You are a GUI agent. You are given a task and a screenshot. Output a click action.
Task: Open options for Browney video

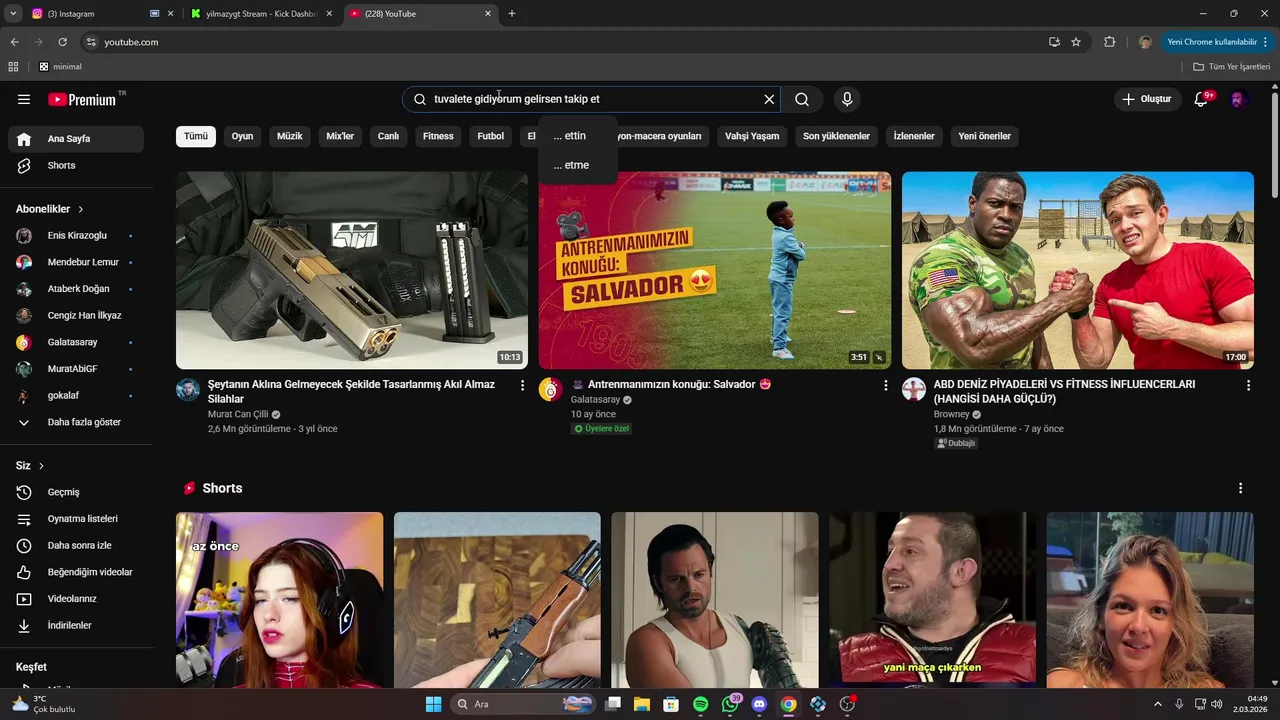coord(1248,385)
